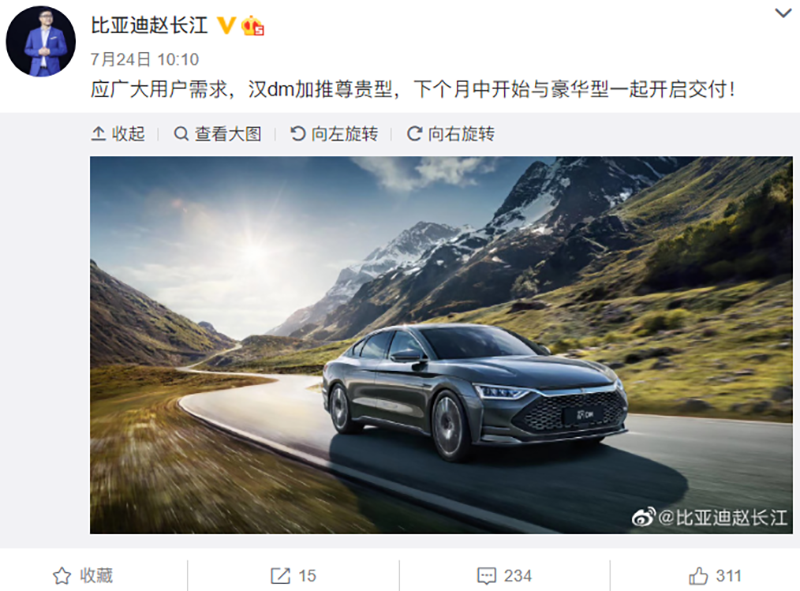
Task: Click the yellow V verified badge
Action: click(226, 25)
